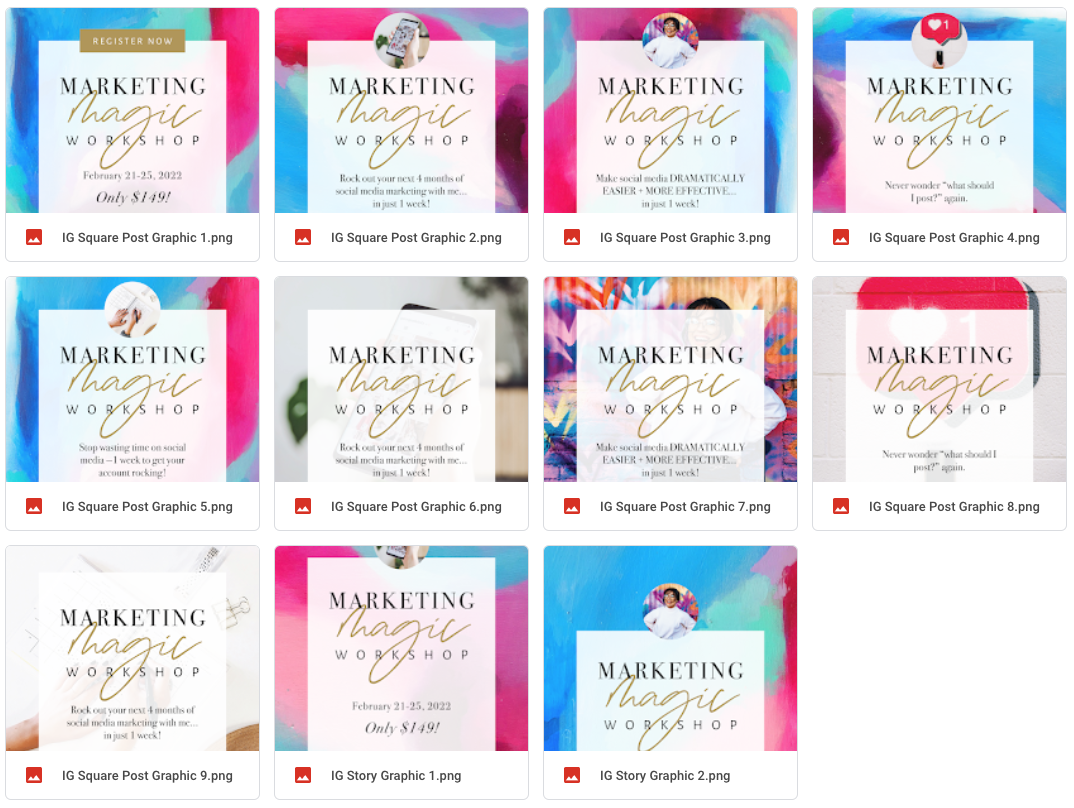Click image icon beside IG Square Post Graphic 6.png
This screenshot has width=1074, height=808.
click(x=303, y=506)
